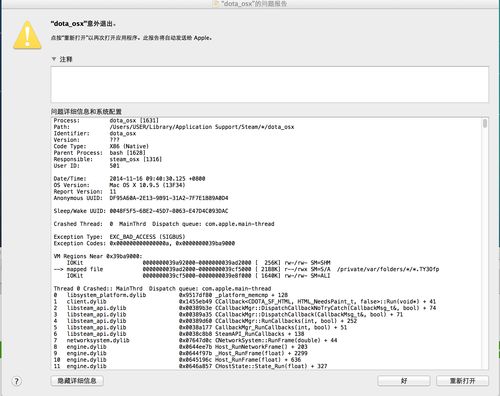Screen dimensions: 500x396
Task: Click the Crashed Thread MainThrd line
Action: pyautogui.click(x=164, y=224)
